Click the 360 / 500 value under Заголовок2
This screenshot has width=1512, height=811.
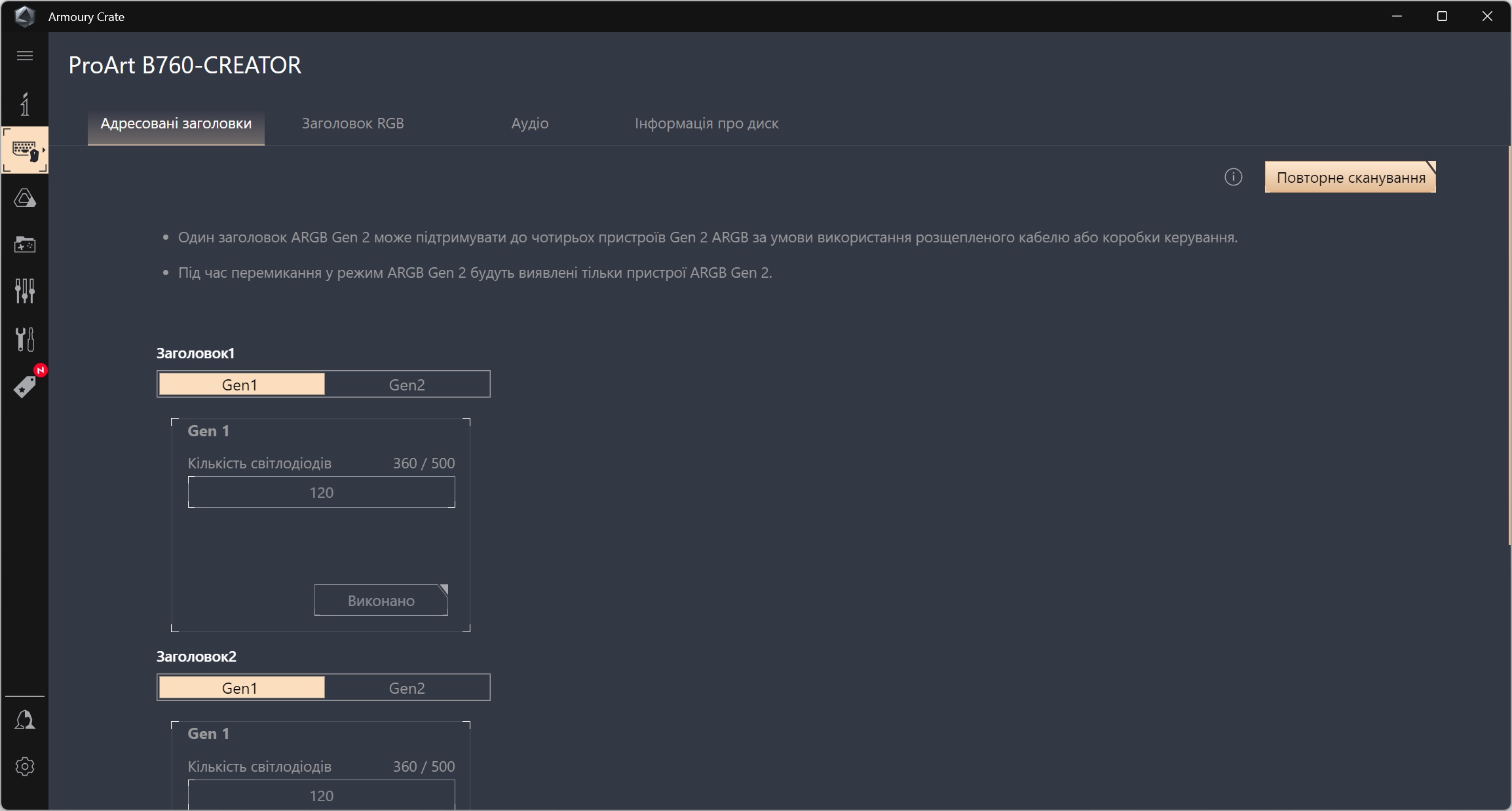pos(424,766)
